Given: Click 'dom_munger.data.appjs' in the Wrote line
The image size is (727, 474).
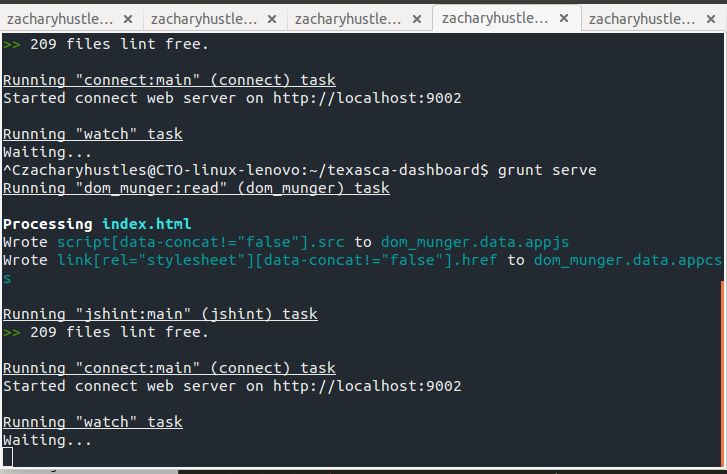Looking at the screenshot, I should pos(475,242).
